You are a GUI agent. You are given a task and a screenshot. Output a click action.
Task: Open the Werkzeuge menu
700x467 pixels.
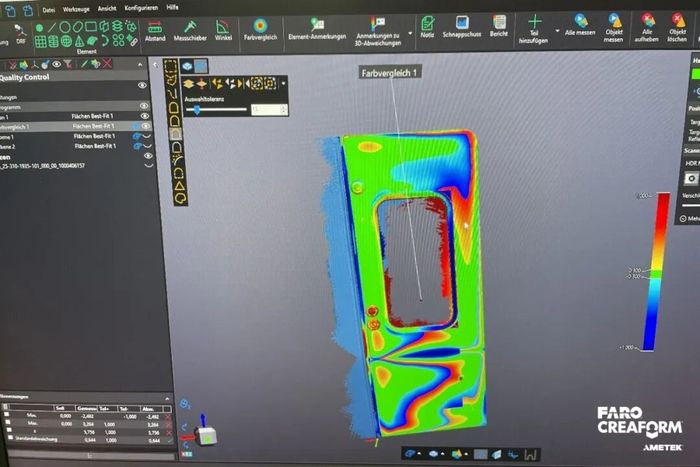pos(76,9)
